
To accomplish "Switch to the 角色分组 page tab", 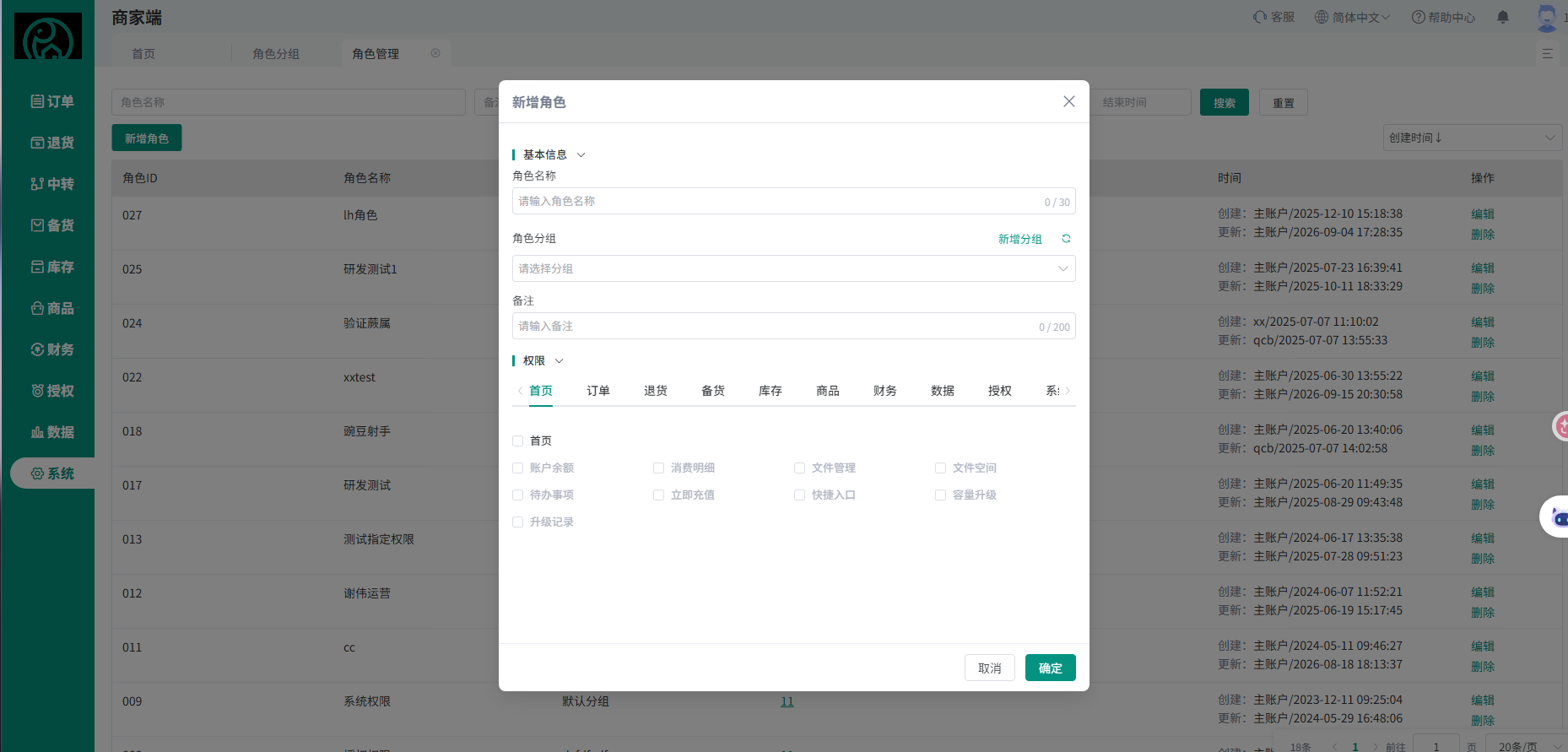I will [276, 53].
